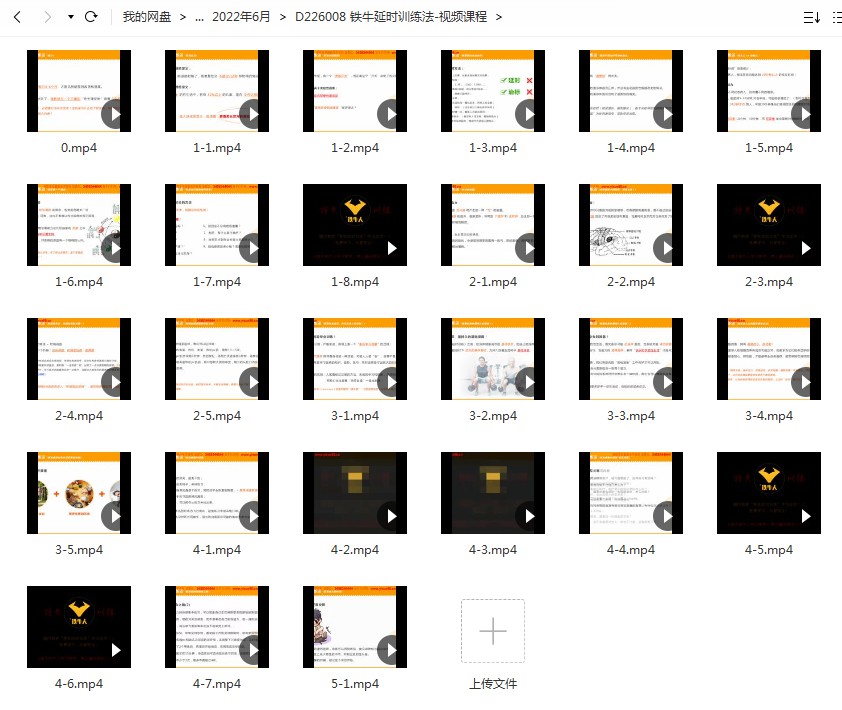
Task: Go to 我的网盘 breadcrumb
Action: click(x=146, y=17)
